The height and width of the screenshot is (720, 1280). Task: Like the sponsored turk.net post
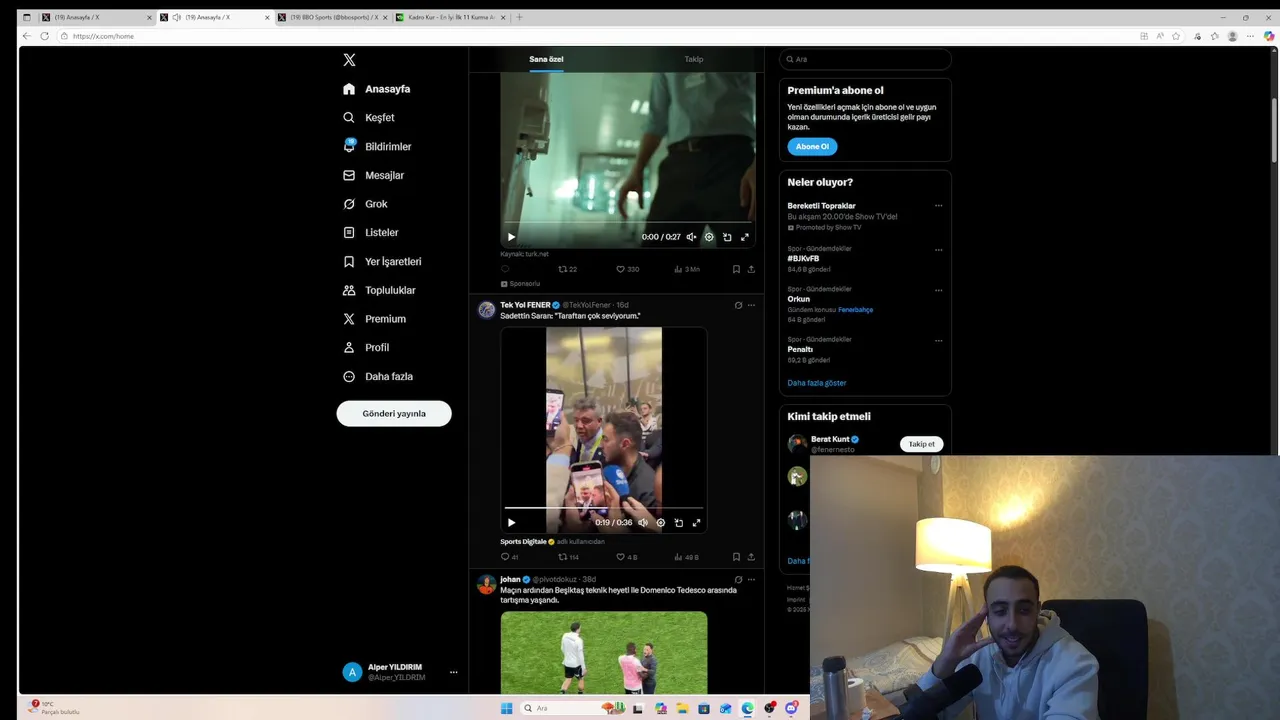[x=627, y=269]
